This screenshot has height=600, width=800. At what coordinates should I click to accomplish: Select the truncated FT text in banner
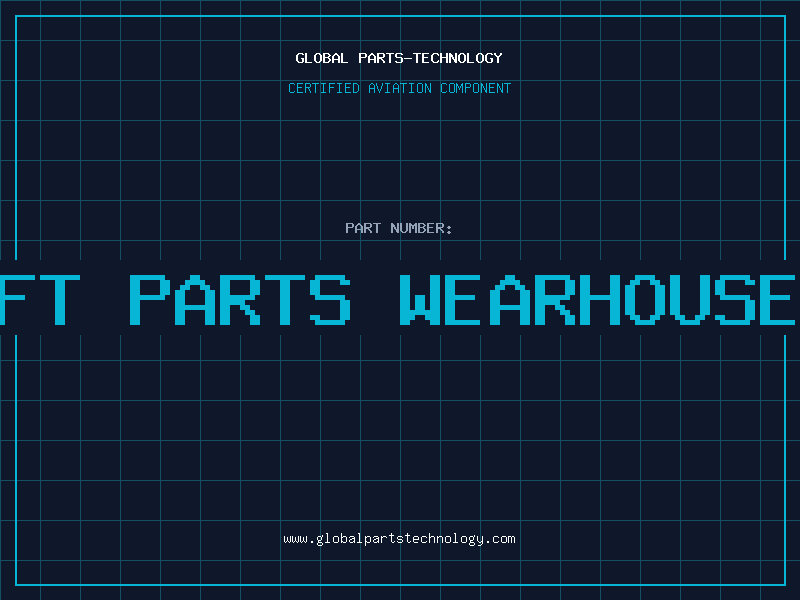[x=40, y=300]
